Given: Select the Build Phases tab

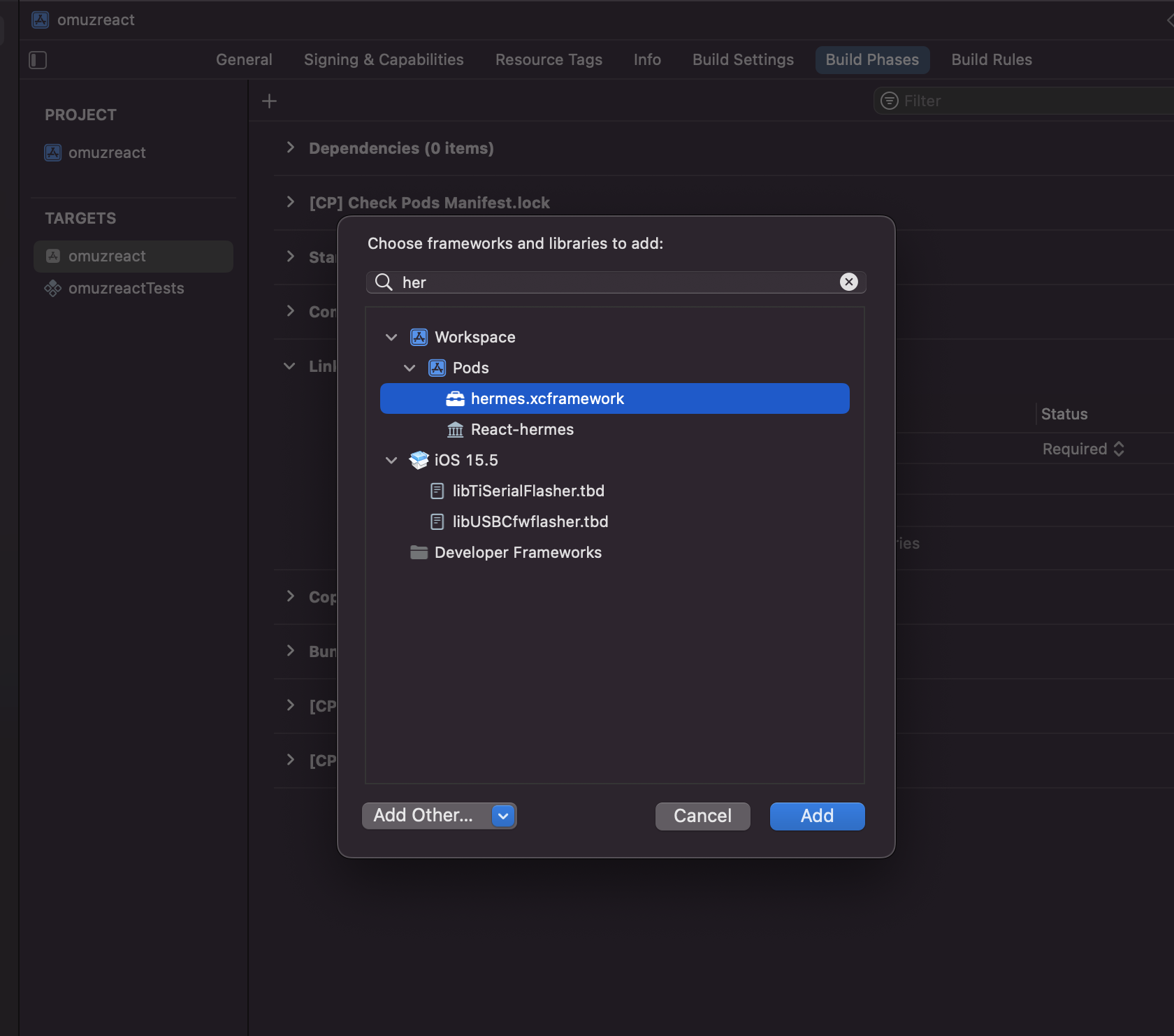Looking at the screenshot, I should coord(872,60).
